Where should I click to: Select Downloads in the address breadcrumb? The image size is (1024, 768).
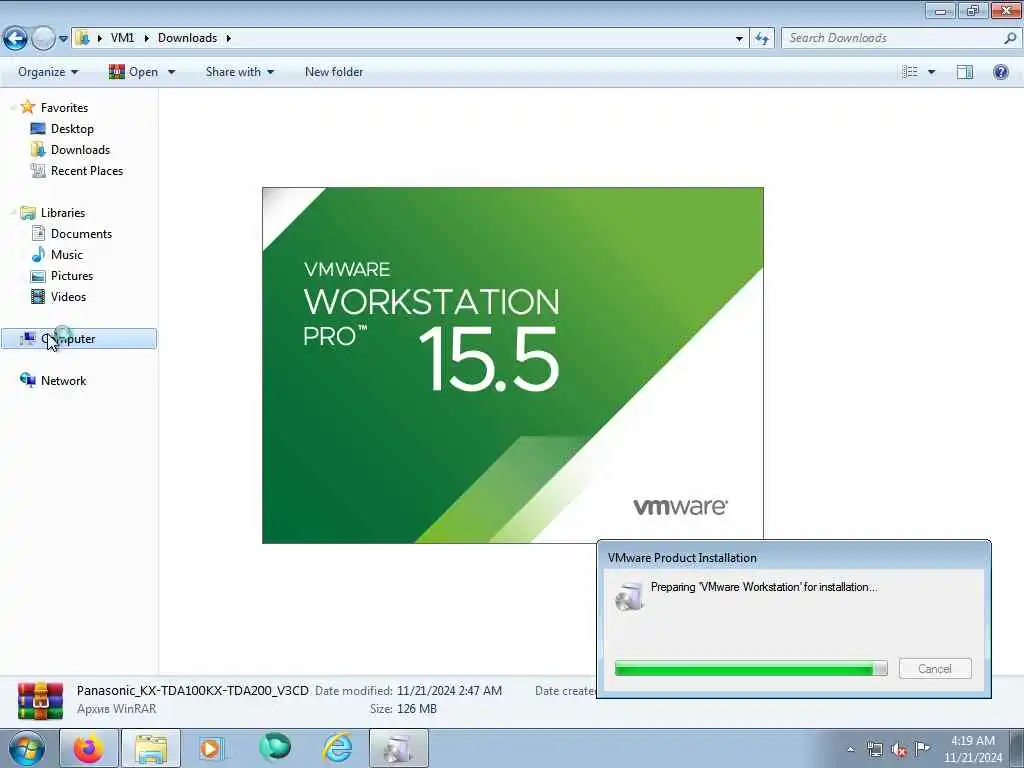click(x=187, y=38)
